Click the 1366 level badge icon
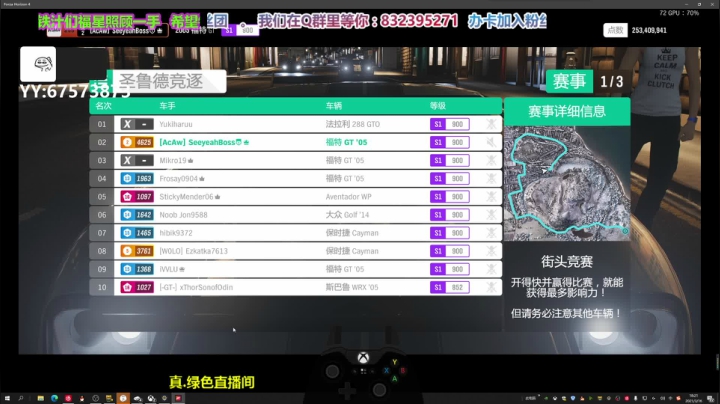Screen dimensions: 720x404 137,269
